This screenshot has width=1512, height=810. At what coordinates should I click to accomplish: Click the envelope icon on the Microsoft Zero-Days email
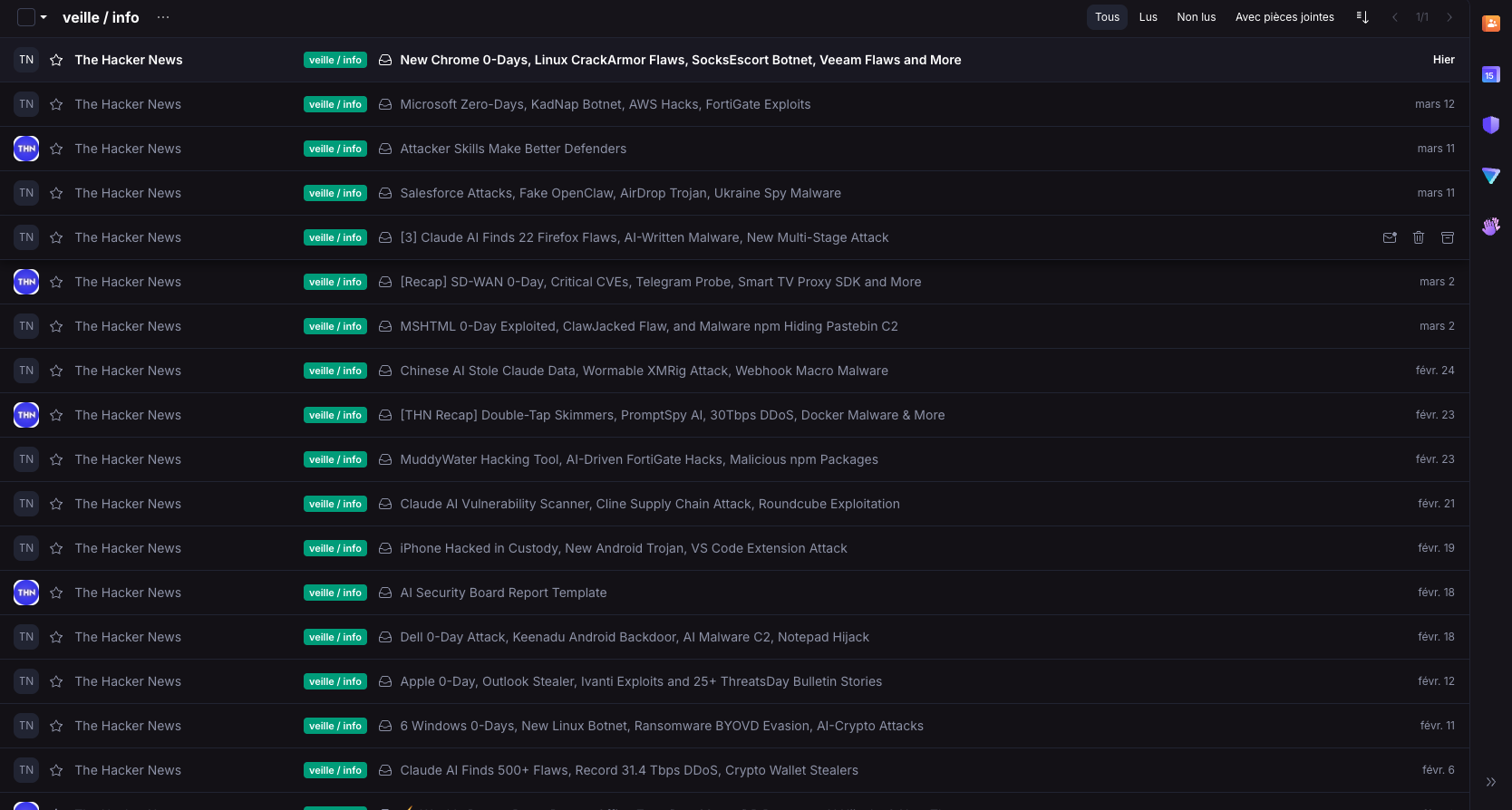coord(385,104)
